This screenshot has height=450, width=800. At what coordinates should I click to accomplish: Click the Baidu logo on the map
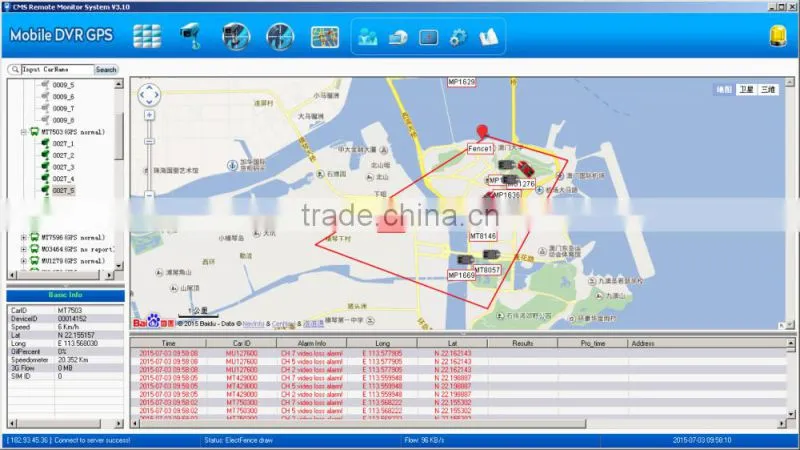coord(153,321)
